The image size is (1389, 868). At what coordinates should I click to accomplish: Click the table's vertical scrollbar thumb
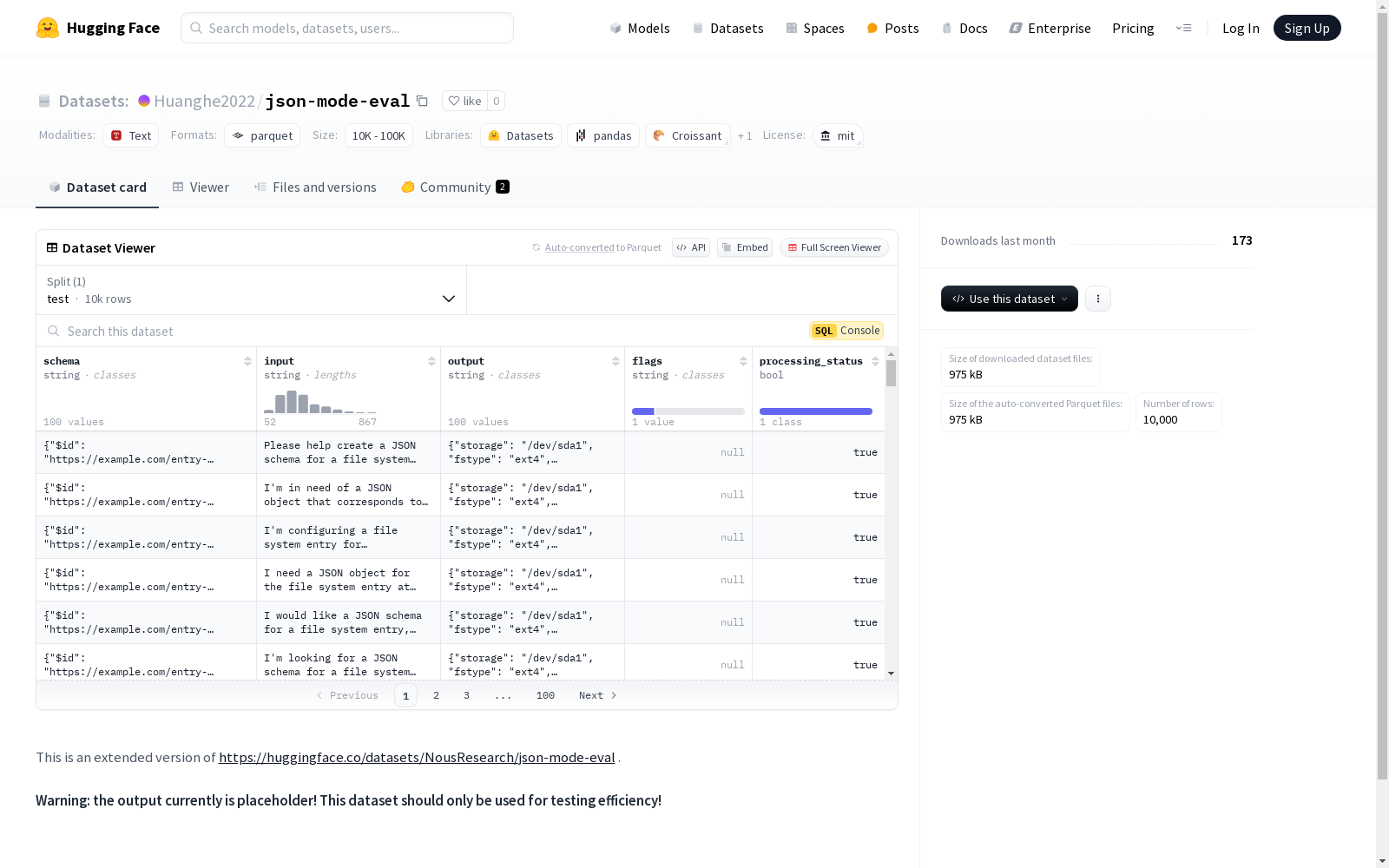891,373
